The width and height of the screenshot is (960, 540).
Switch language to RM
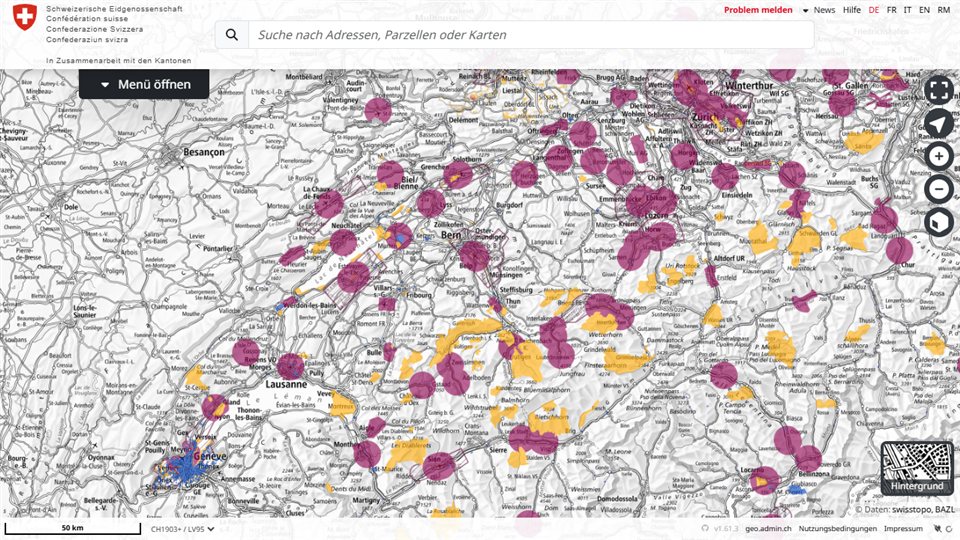point(943,10)
